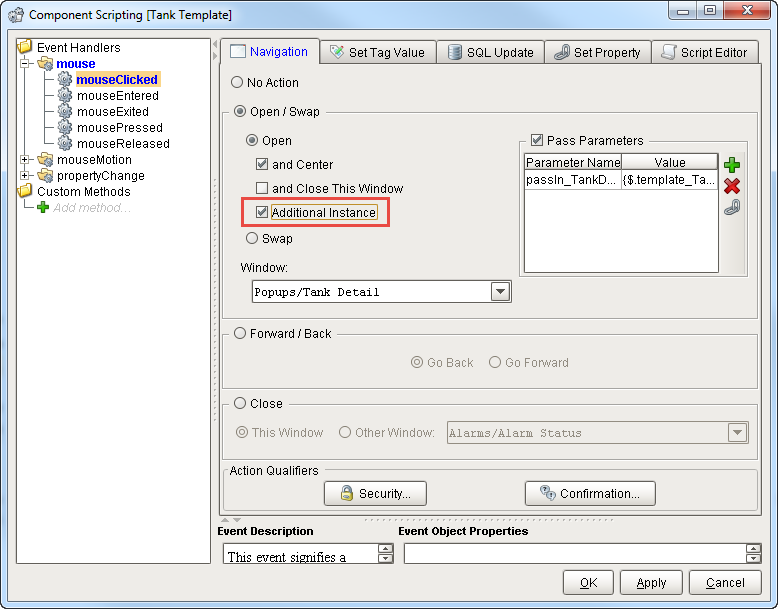
Task: Click the speech bubbles icon on Confirmation button
Action: pyautogui.click(x=547, y=493)
